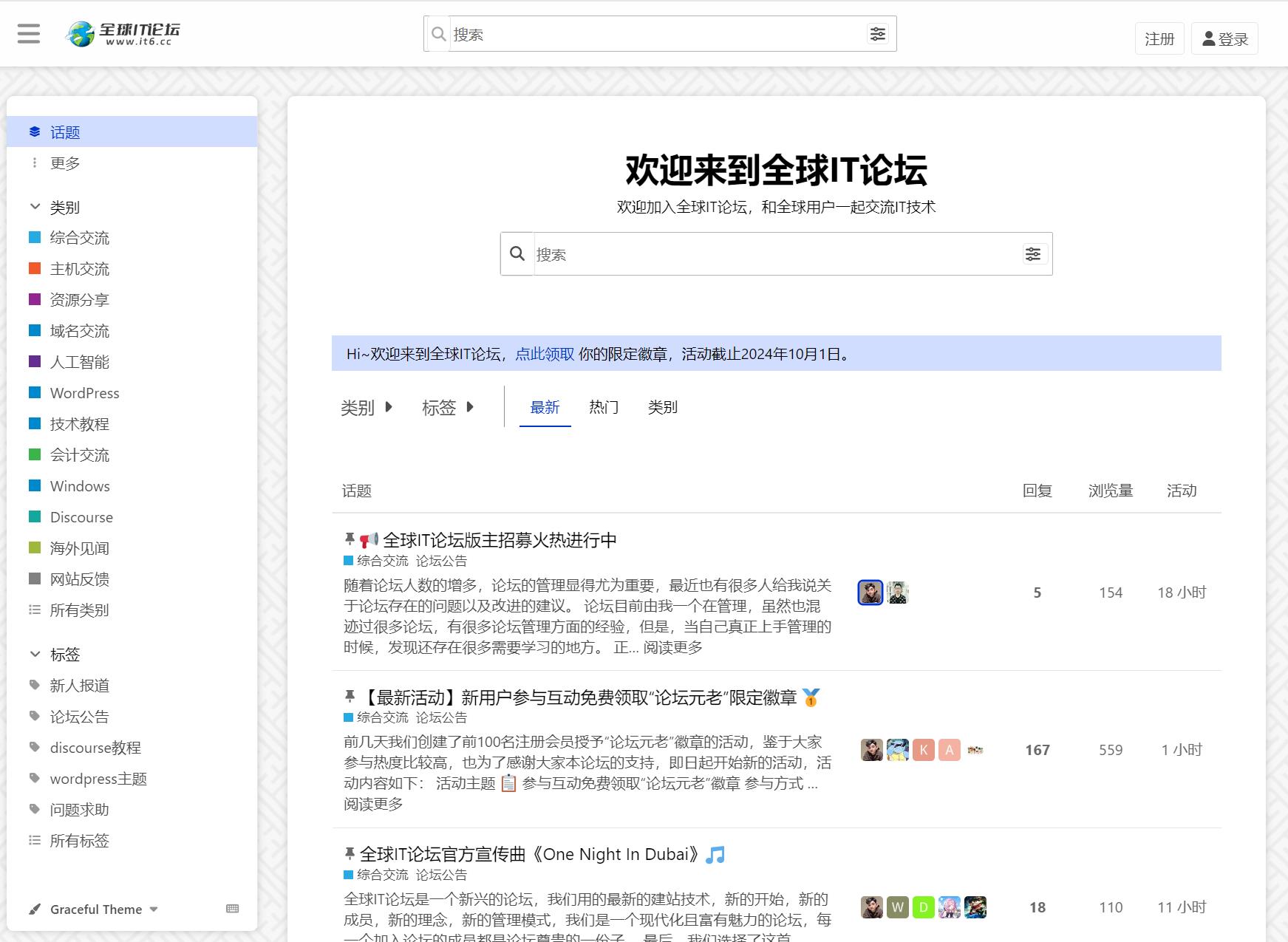Viewport: 1288px width, 942px height.
Task: Open the D avatar in 宣传曲 topic
Action: 924,907
